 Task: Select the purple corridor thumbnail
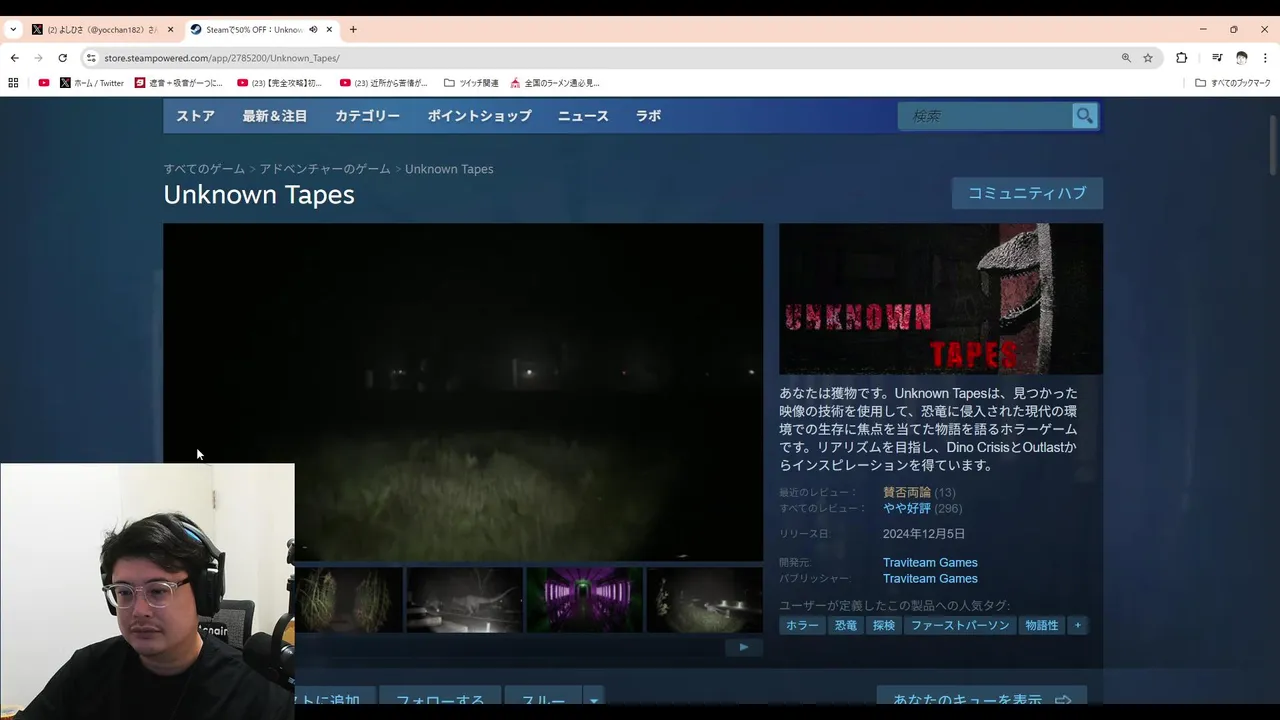585,600
